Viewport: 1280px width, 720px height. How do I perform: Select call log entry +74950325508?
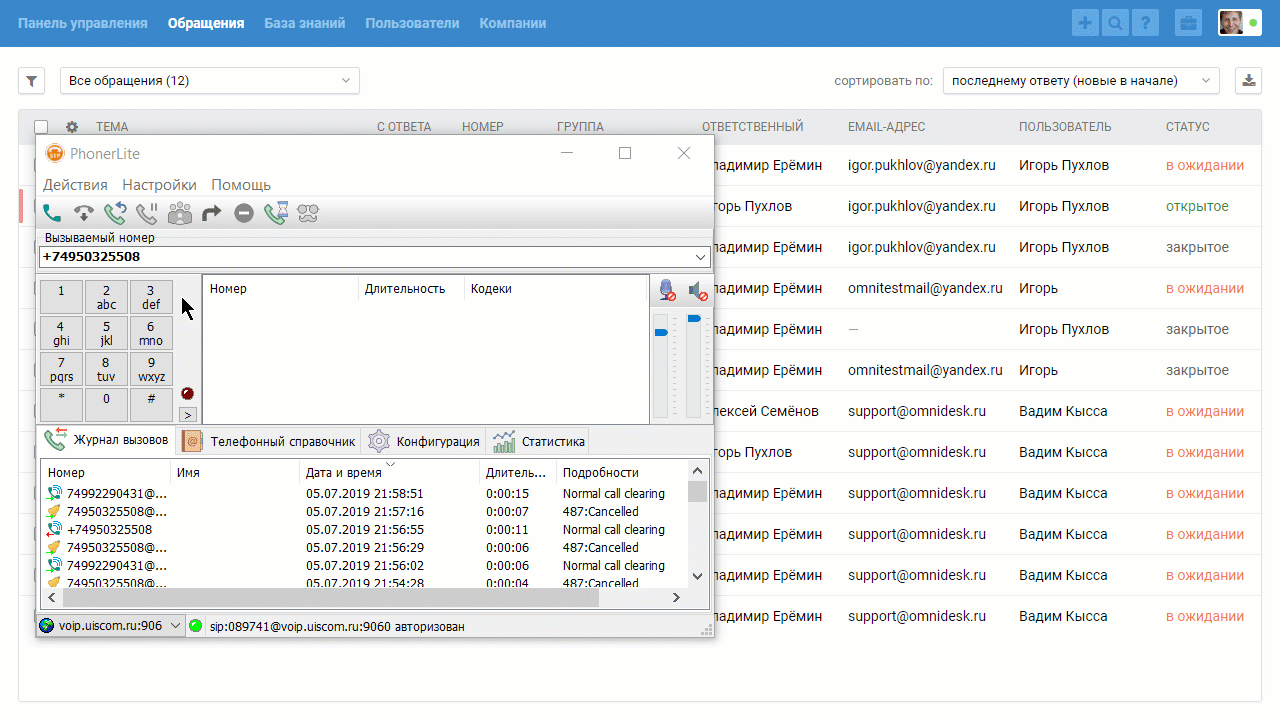tap(365, 529)
